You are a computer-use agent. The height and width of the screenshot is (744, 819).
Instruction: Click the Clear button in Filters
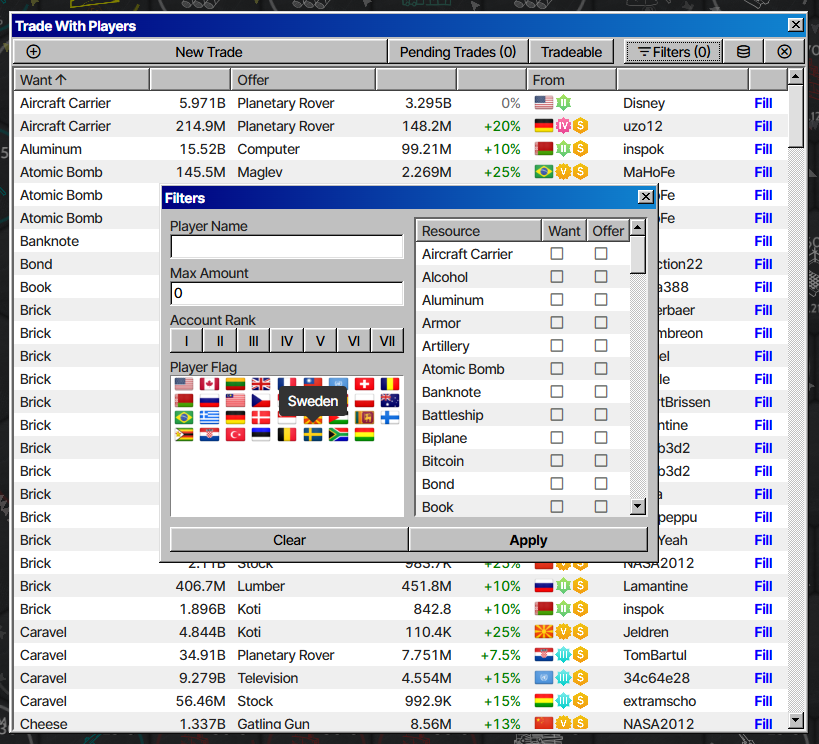pos(289,540)
